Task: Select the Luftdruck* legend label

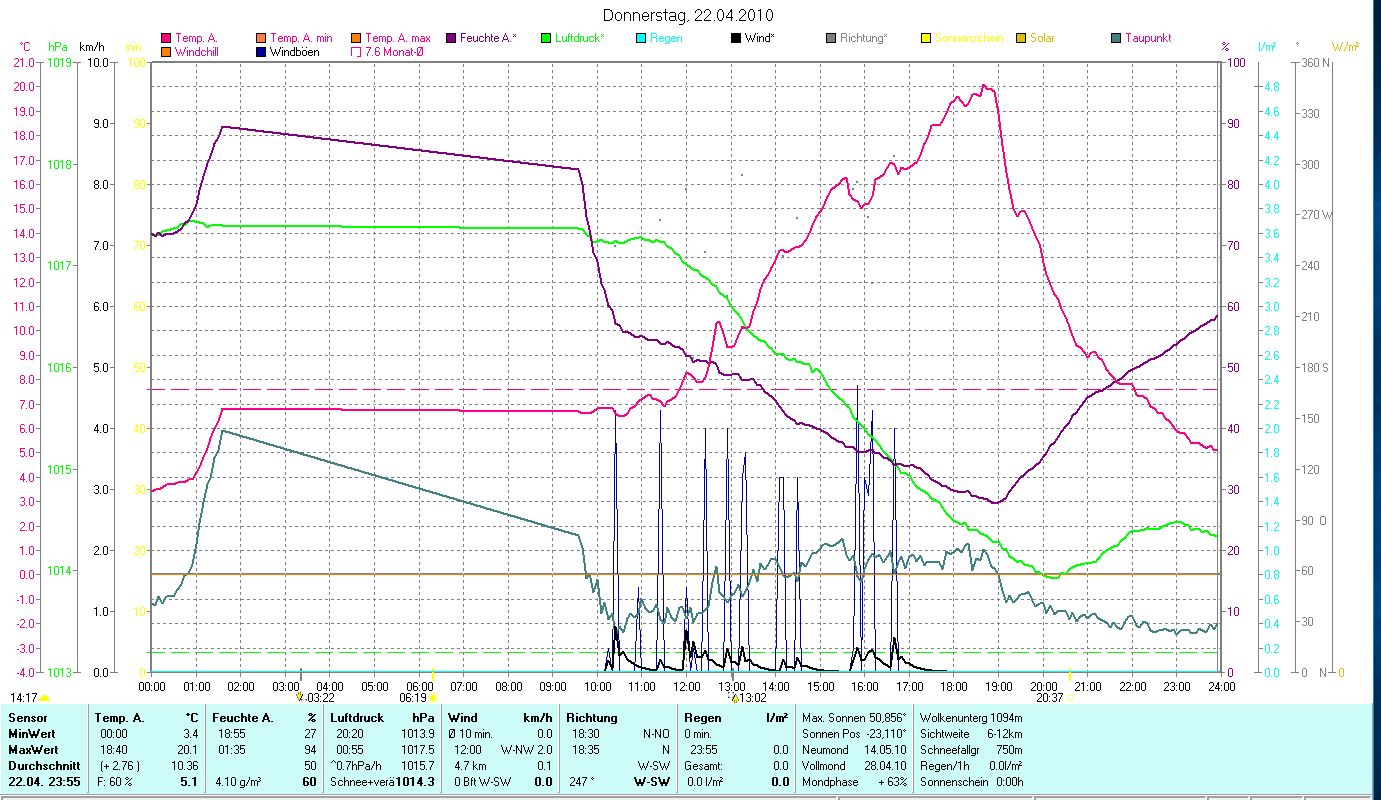Action: coord(580,38)
